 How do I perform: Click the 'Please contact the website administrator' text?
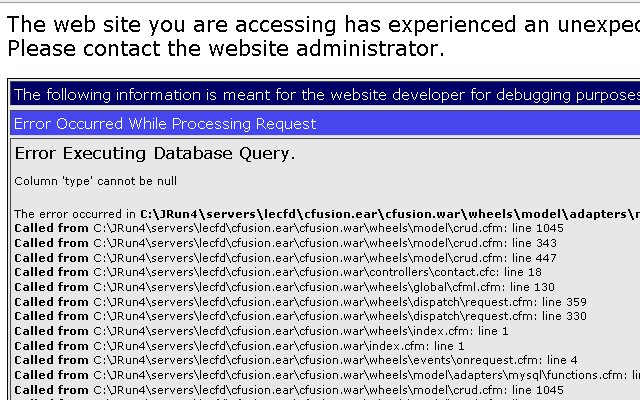(226, 49)
